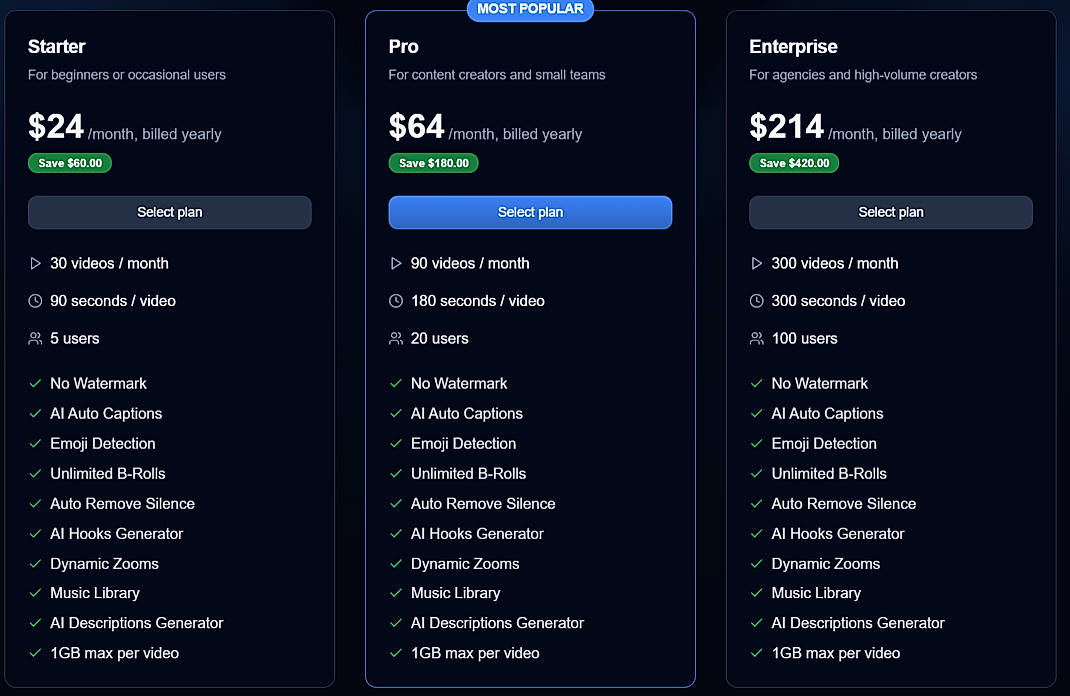The width and height of the screenshot is (1070, 696).
Task: Click Select plan on the Enterprise card
Action: 890,212
